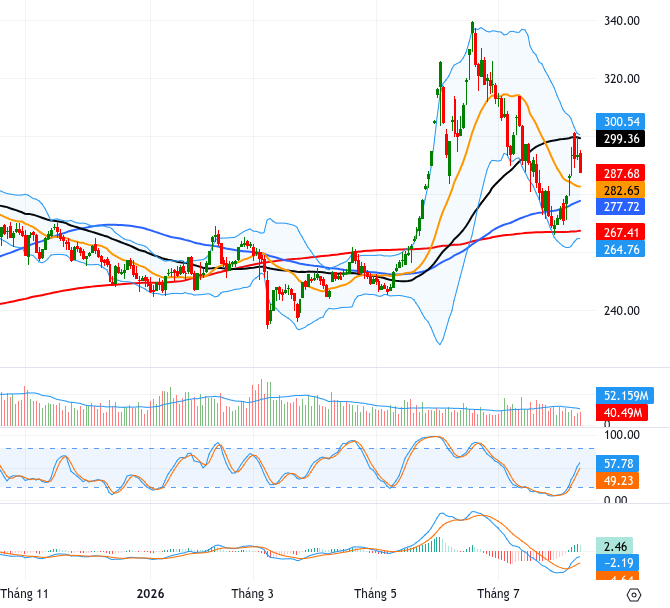Click the Tháng 5 time axis label
The height and width of the screenshot is (608, 670).
[375, 593]
